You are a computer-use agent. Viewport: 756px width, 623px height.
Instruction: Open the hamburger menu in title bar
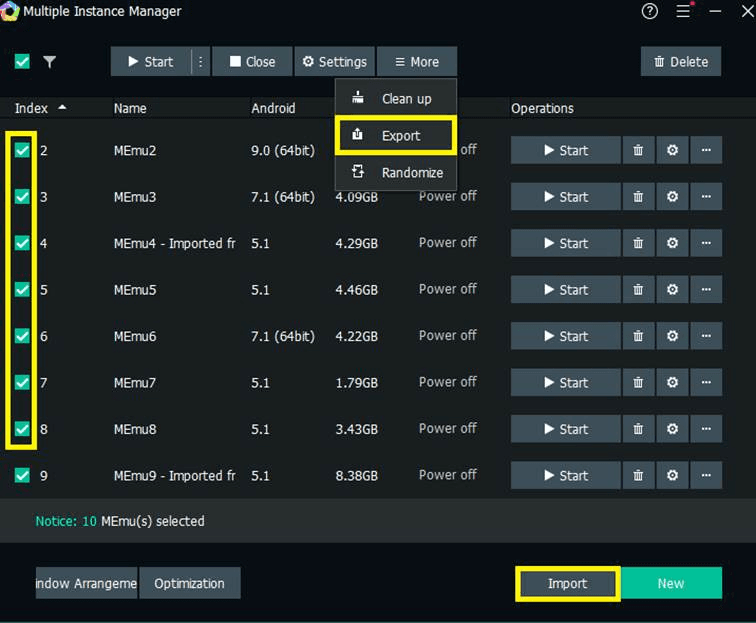tap(684, 12)
